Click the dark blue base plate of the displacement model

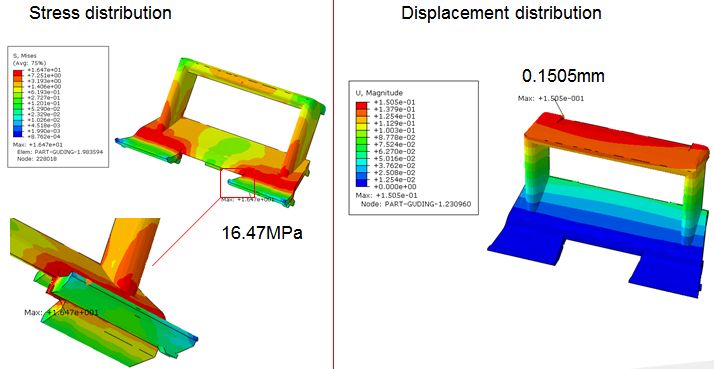597,246
